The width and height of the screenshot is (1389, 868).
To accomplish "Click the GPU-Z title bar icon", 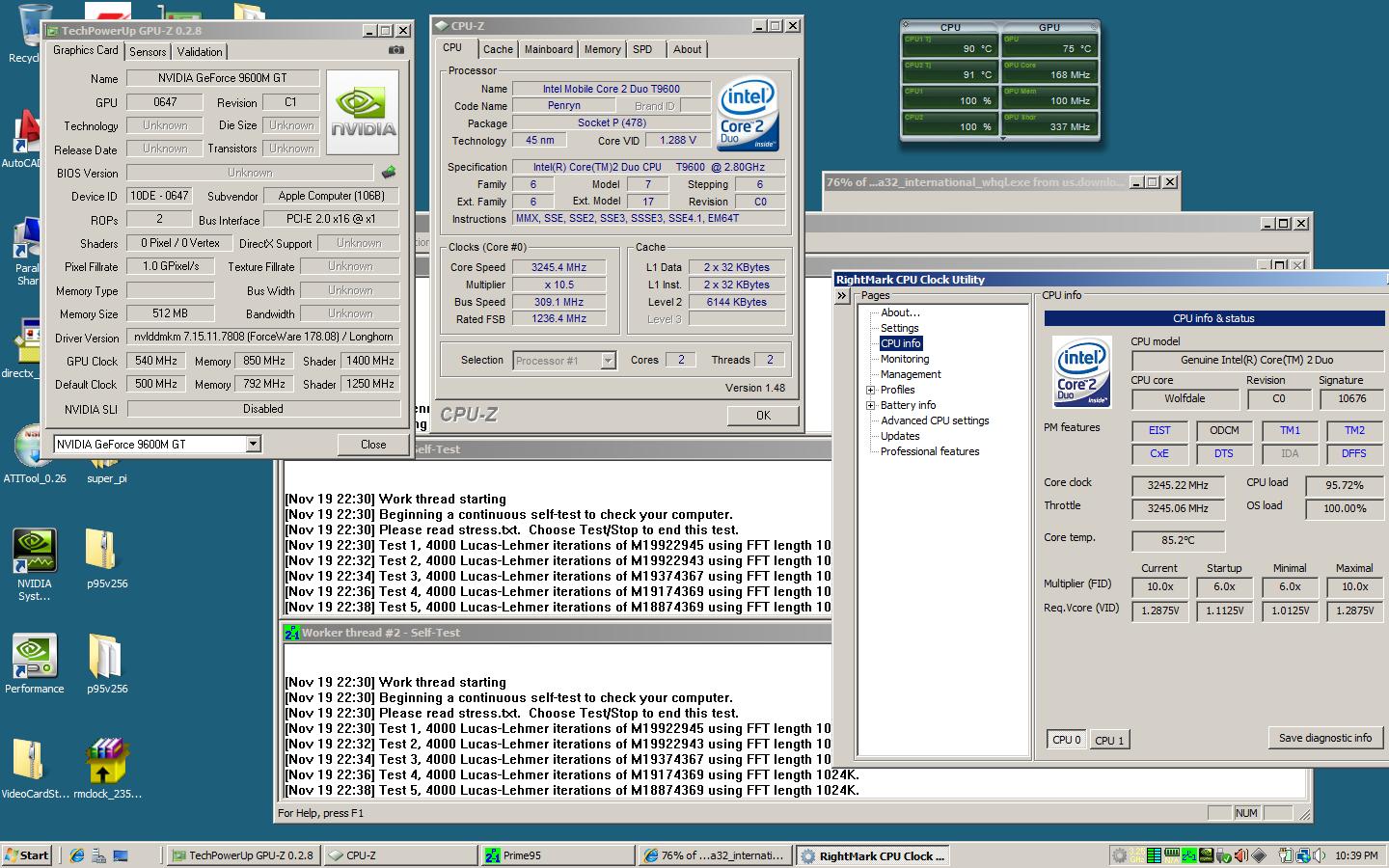I will 52,31.
